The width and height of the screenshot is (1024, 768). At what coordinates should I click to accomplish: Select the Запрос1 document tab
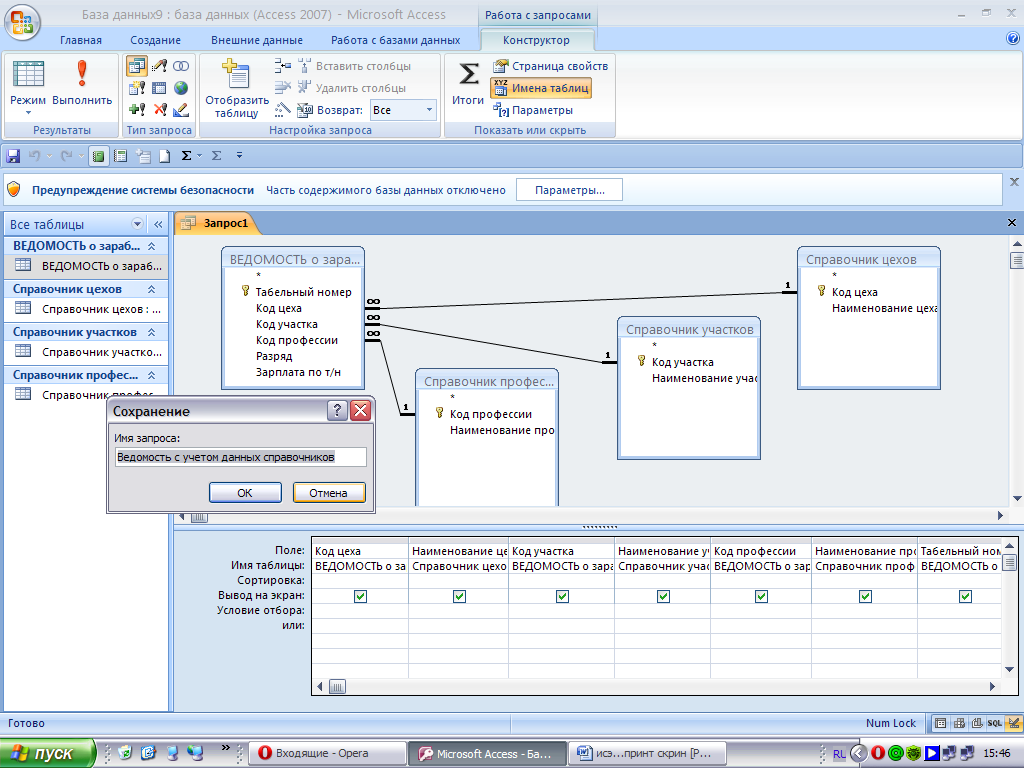pos(217,223)
